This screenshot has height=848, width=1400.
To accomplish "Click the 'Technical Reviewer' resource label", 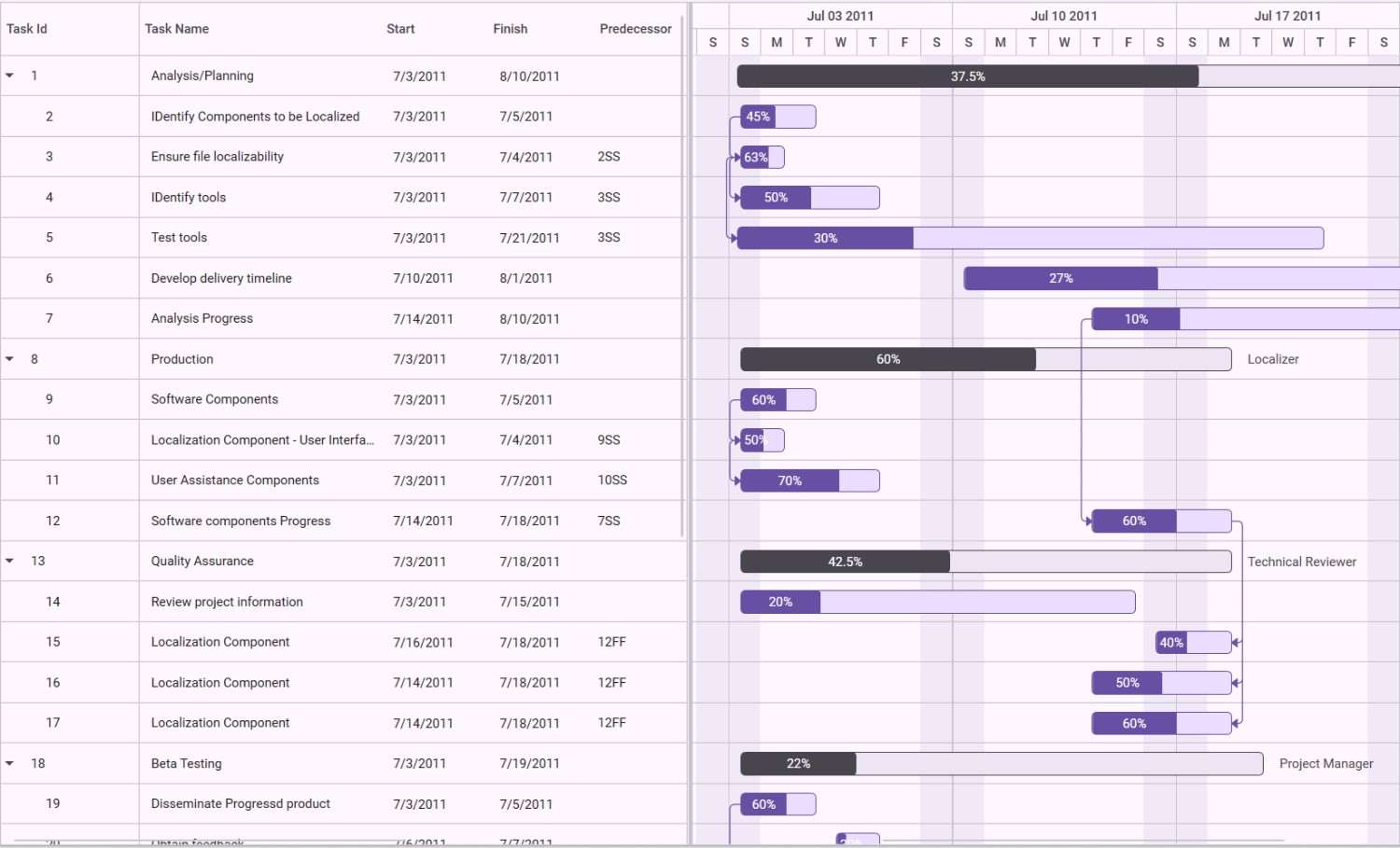I will [1302, 562].
